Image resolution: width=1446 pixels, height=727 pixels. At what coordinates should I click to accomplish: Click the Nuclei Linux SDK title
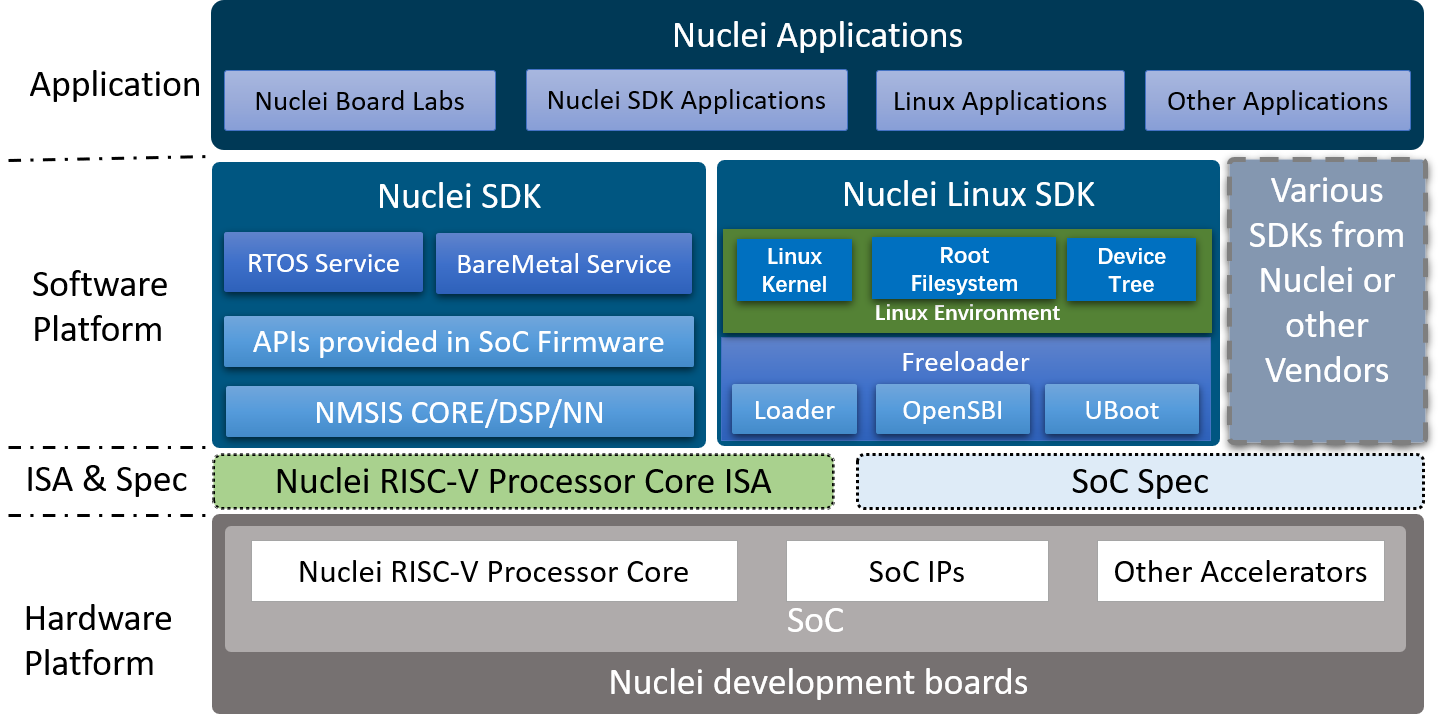tap(969, 194)
